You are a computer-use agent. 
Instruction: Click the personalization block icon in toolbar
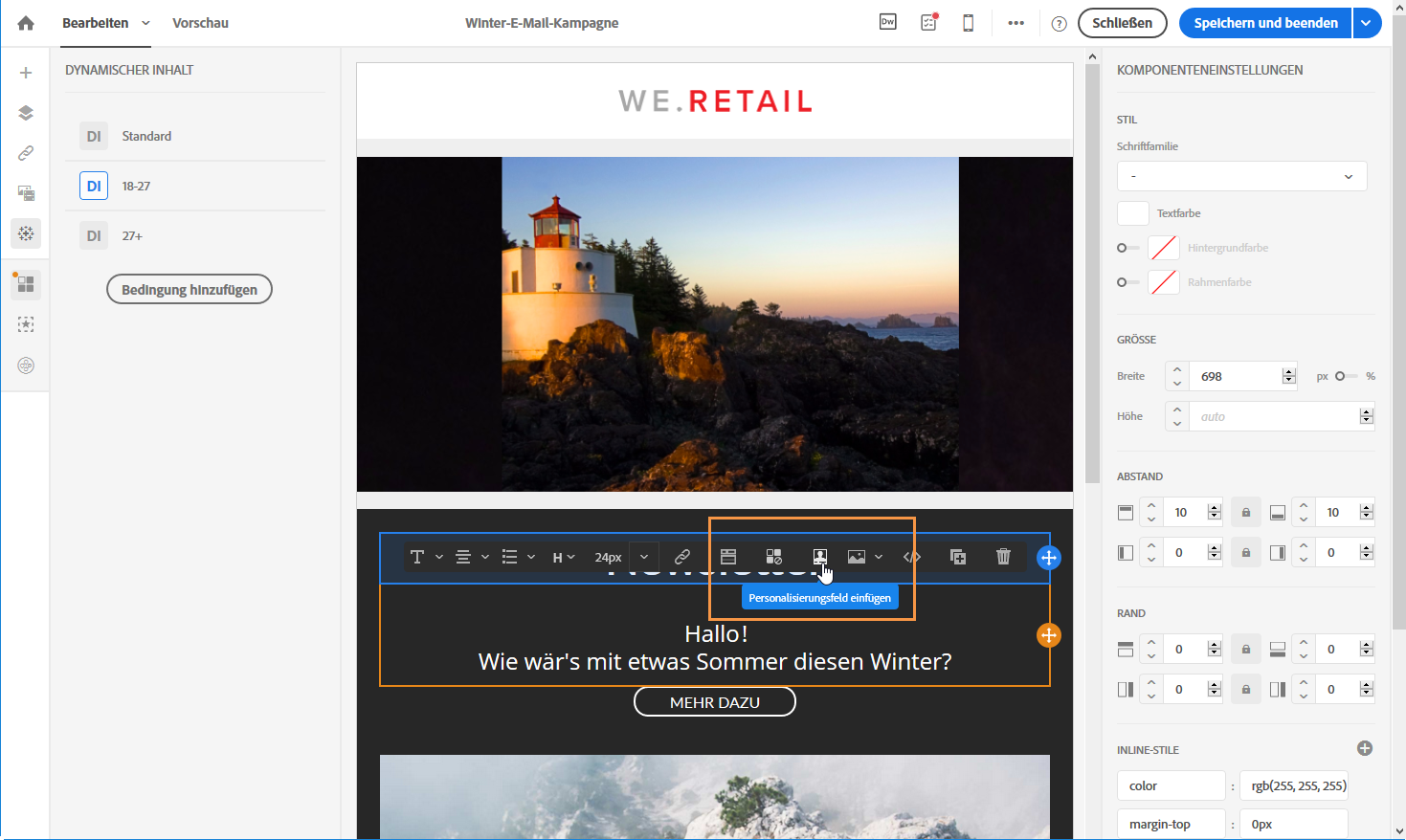(728, 557)
